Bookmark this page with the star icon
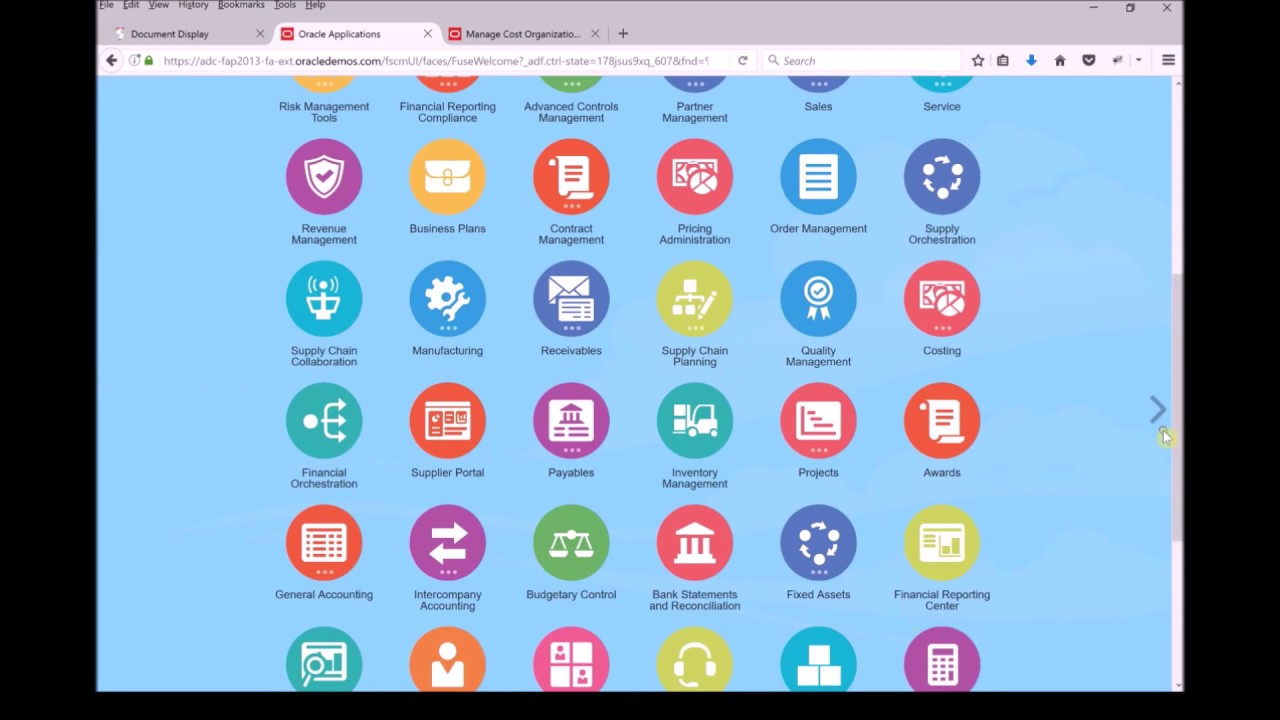This screenshot has width=1280, height=720. 978,61
